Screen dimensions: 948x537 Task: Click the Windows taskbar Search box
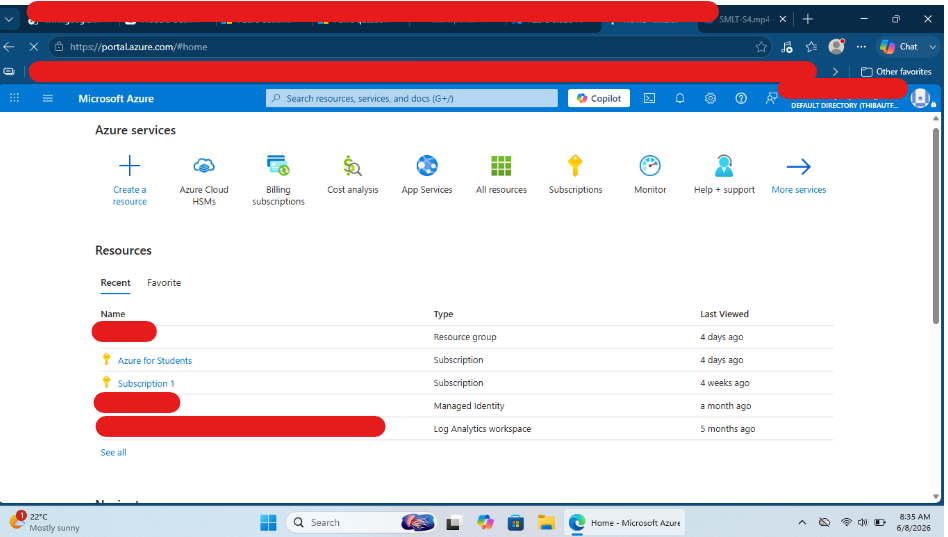(x=362, y=522)
